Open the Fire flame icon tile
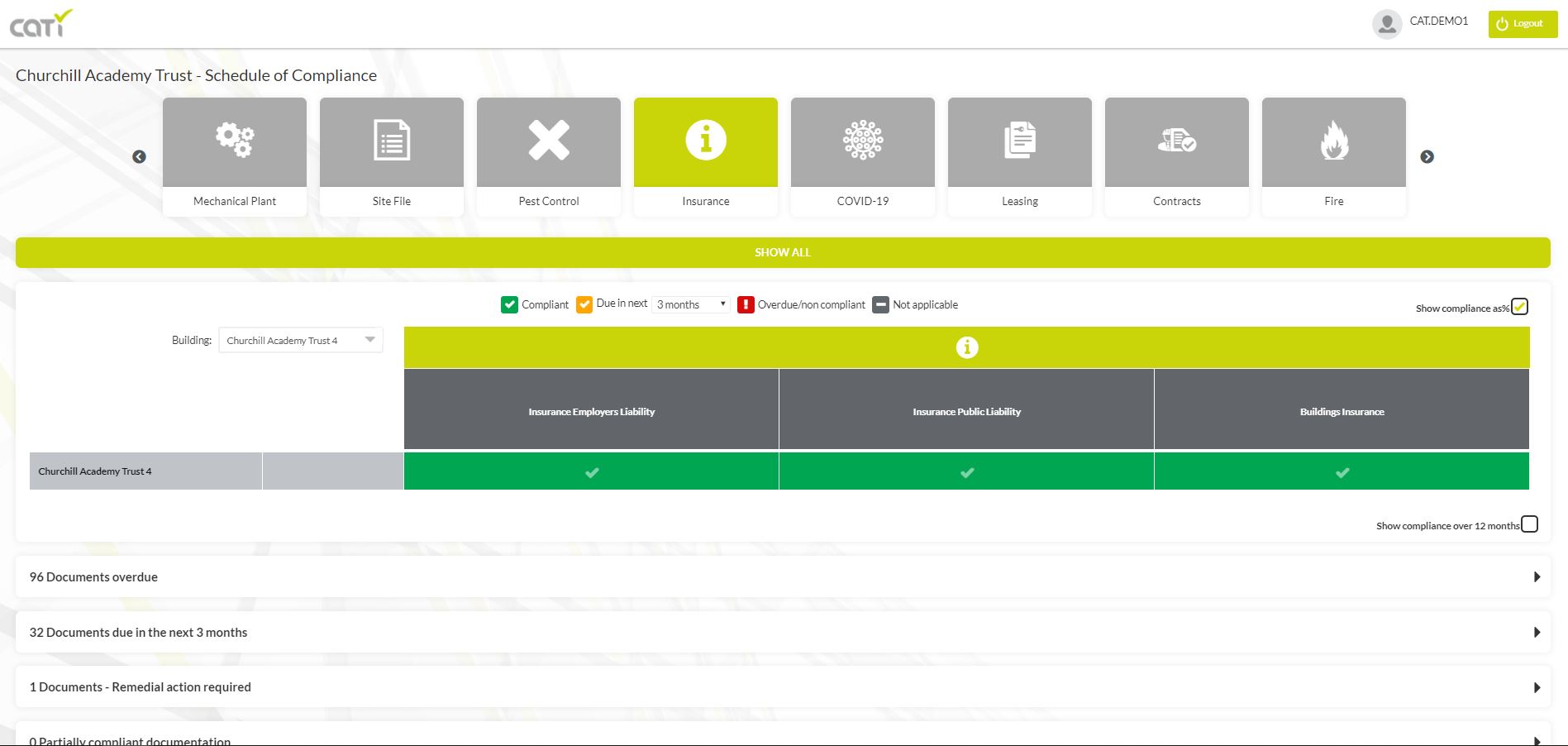1568x746 pixels. (1334, 141)
